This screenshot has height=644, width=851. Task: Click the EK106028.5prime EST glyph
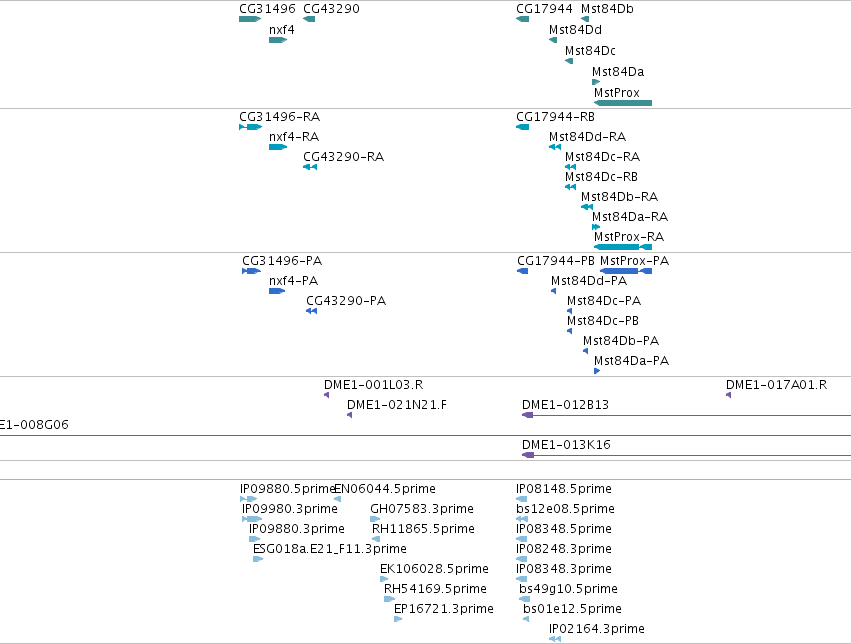coord(384,579)
